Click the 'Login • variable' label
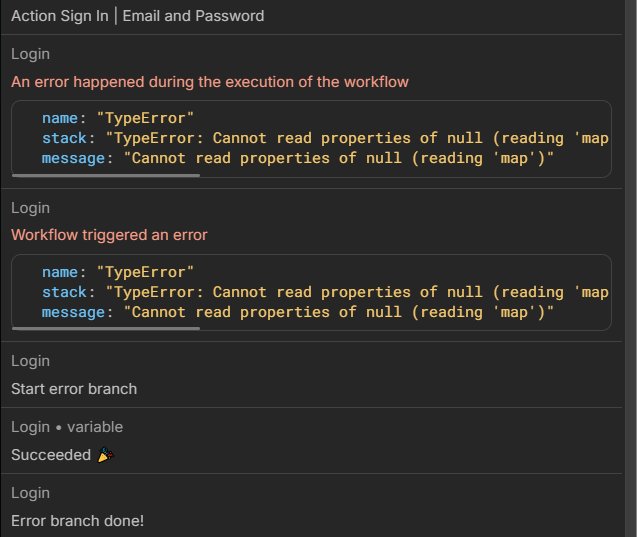Screen dimensions: 637x537 [67, 427]
